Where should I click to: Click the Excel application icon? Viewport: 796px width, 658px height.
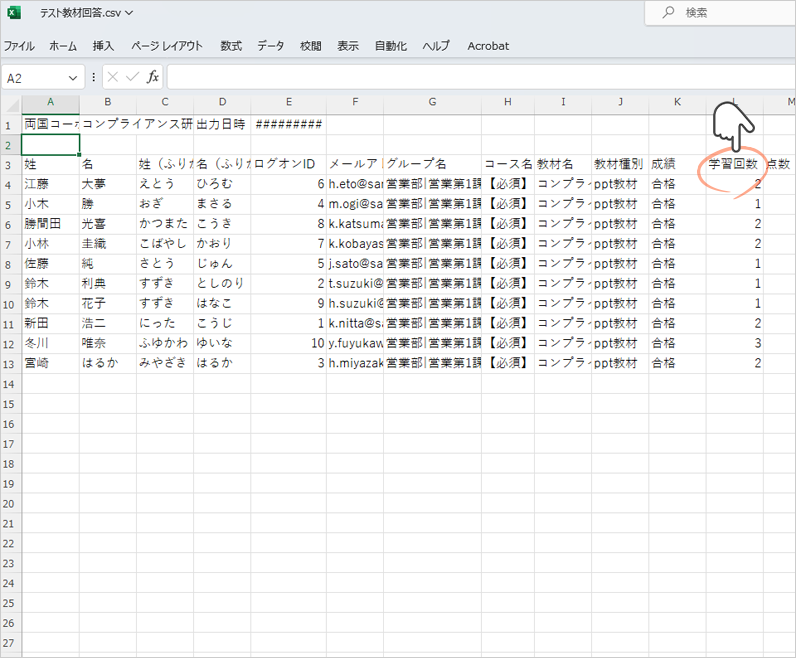click(14, 13)
